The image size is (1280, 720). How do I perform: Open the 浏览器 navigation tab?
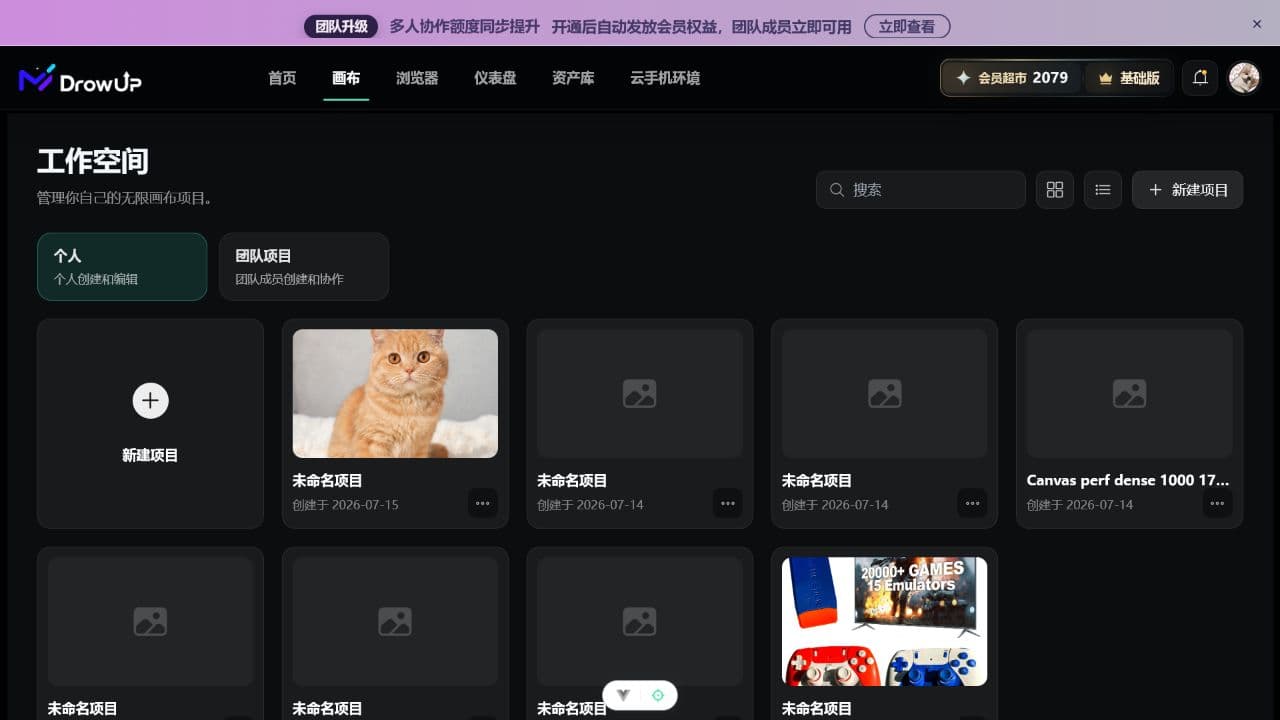click(x=417, y=78)
